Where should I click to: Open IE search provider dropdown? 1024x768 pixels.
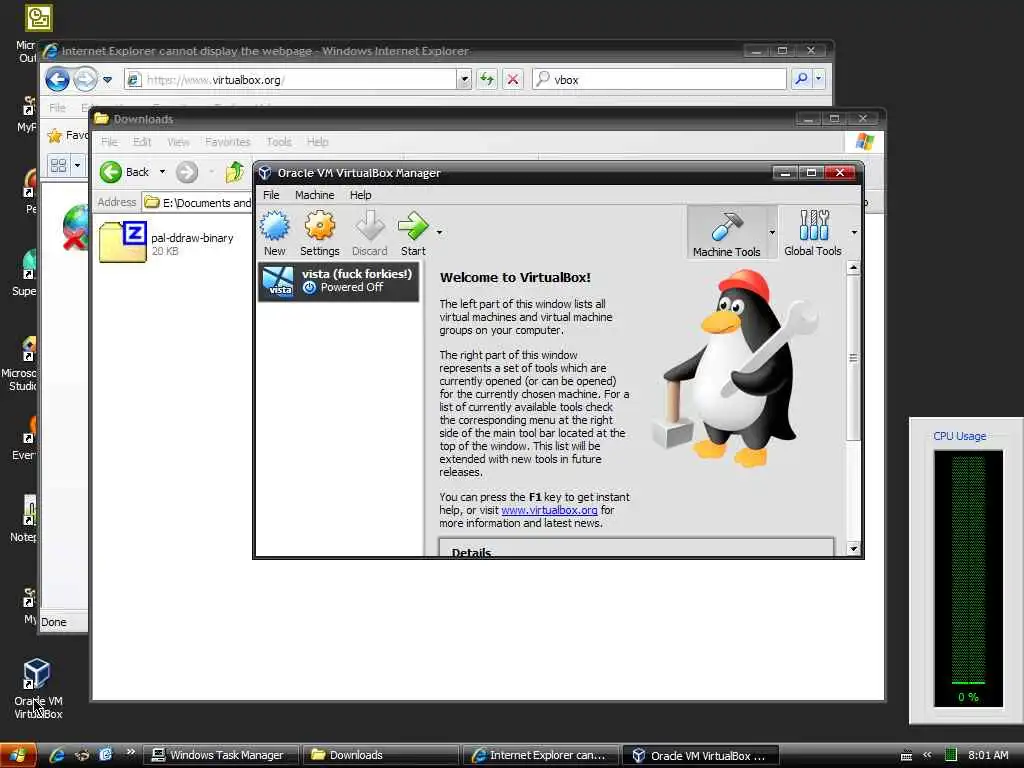819,80
